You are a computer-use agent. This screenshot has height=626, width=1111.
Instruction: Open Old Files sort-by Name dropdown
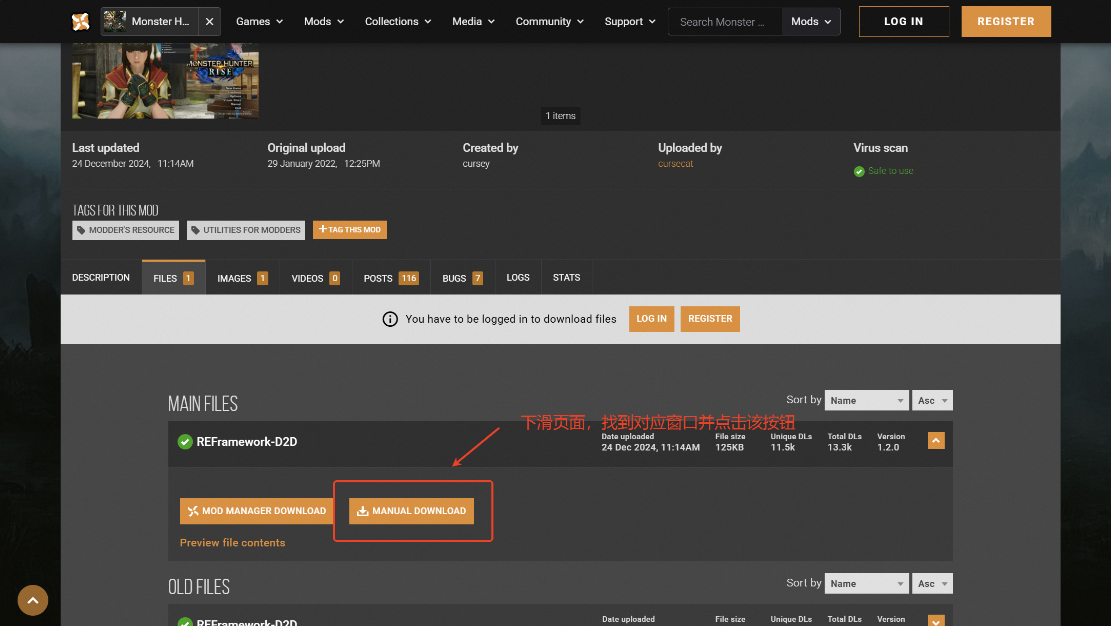(866, 583)
